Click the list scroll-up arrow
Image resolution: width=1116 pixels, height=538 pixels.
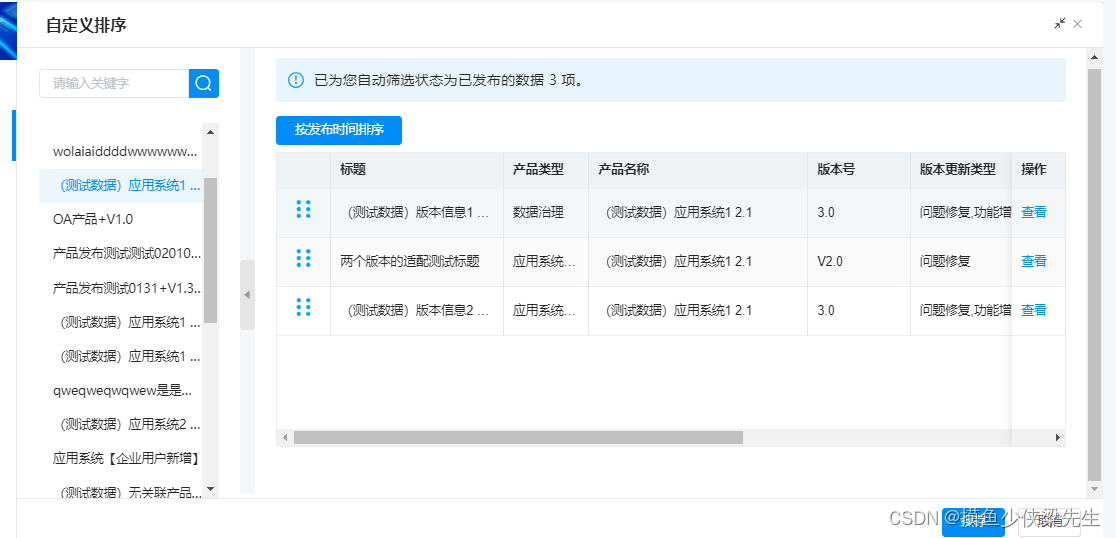(x=210, y=132)
